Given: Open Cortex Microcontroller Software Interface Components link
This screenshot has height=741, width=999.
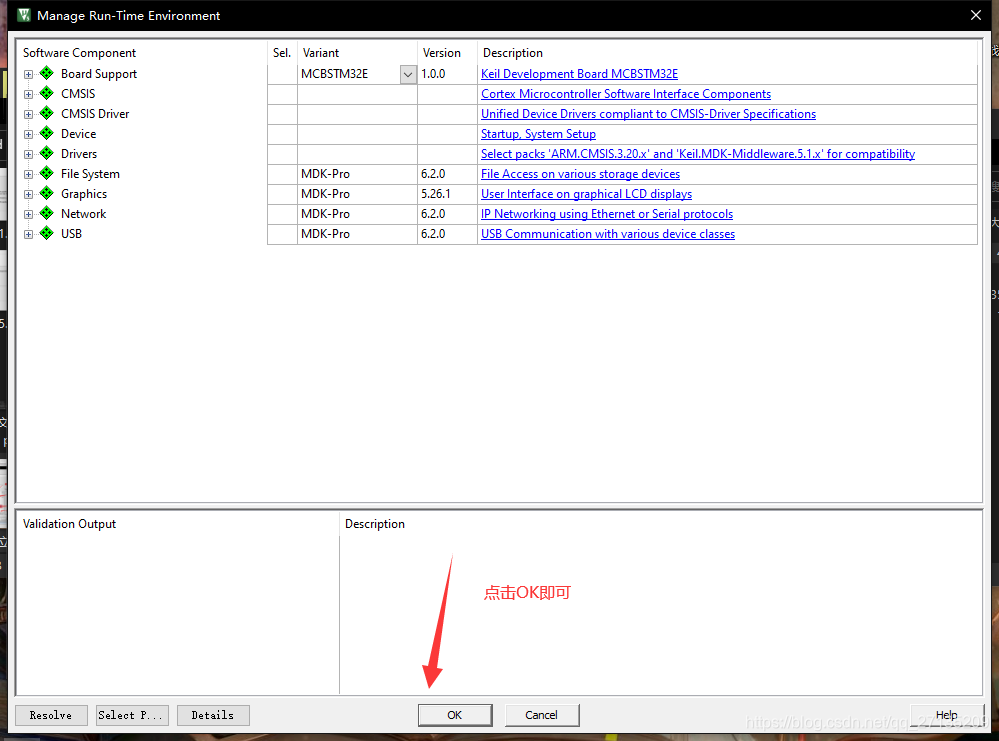Looking at the screenshot, I should point(626,94).
